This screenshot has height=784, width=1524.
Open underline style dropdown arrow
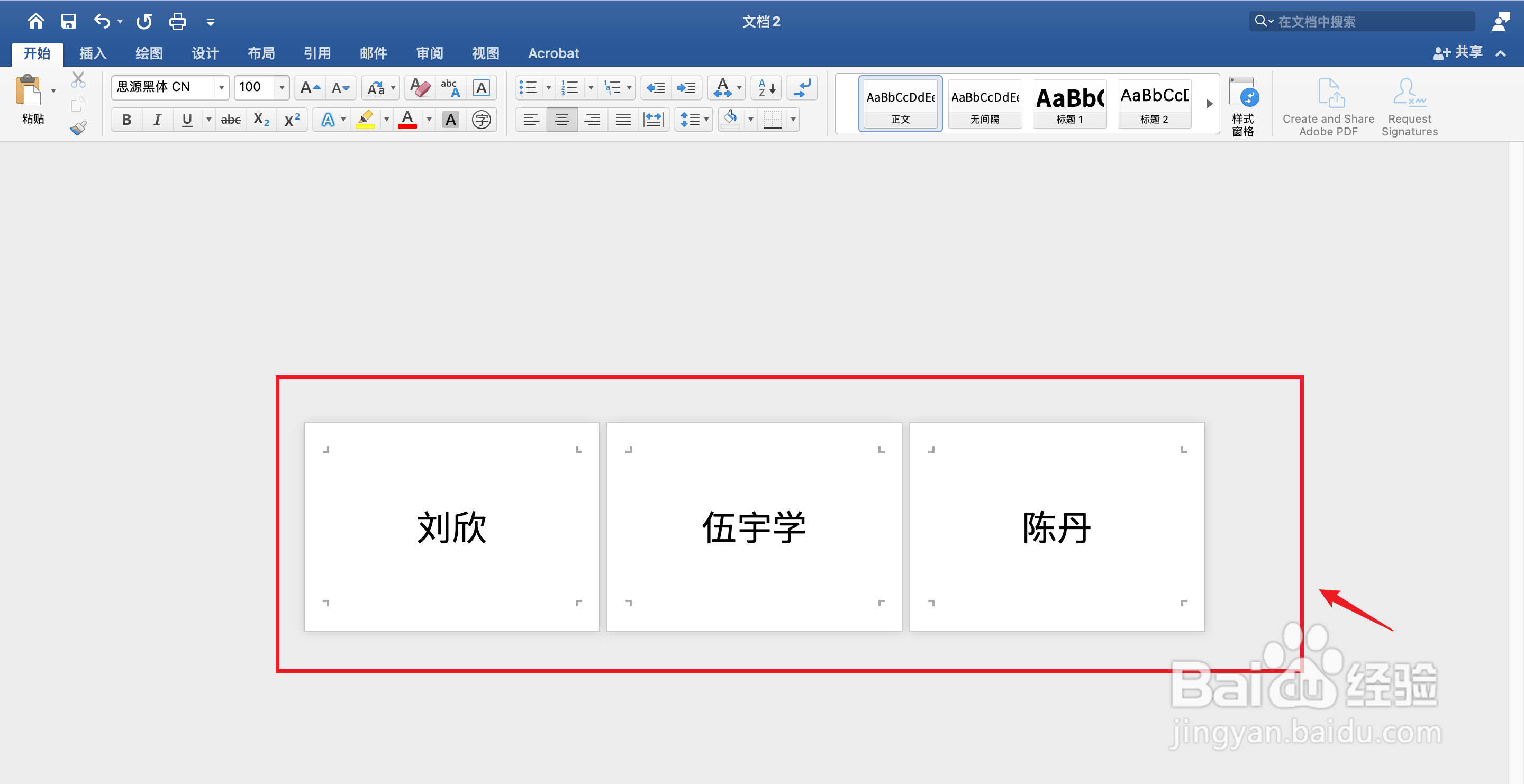tap(208, 120)
